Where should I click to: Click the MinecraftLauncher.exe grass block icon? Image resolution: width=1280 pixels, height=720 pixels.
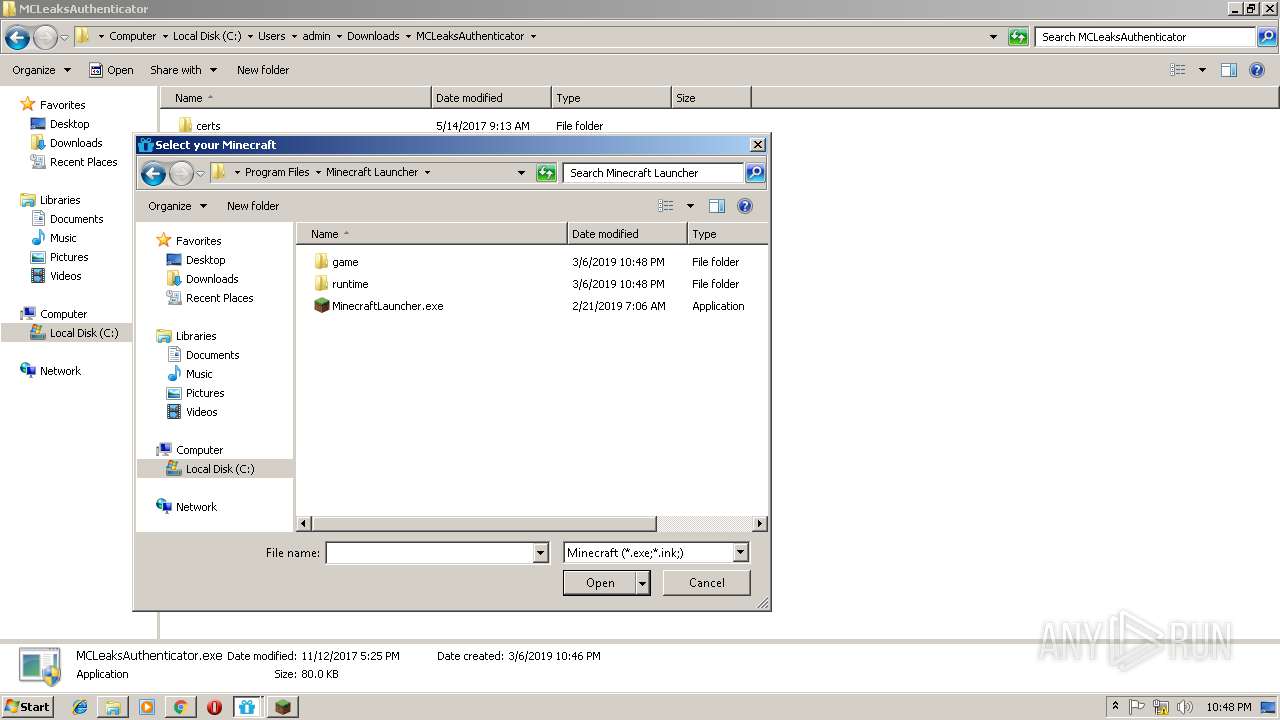tap(322, 306)
